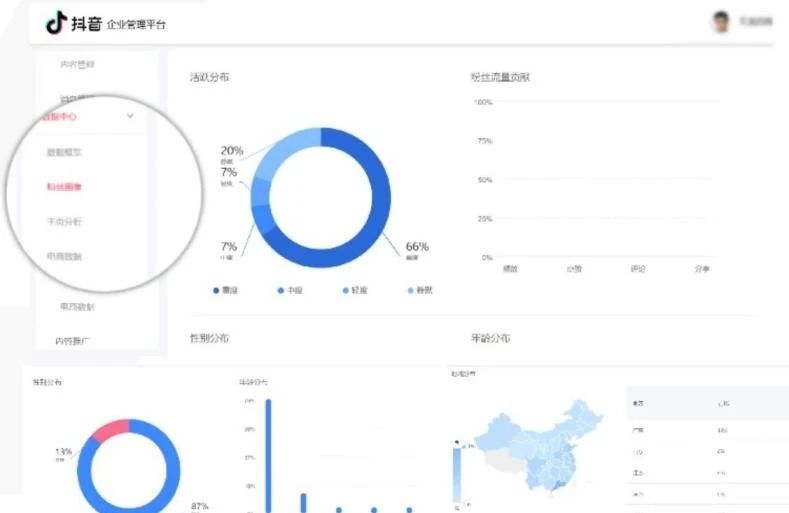789x513 pixels.
Task: Click the 100% y-axis label in traffic chart
Action: [x=483, y=102]
